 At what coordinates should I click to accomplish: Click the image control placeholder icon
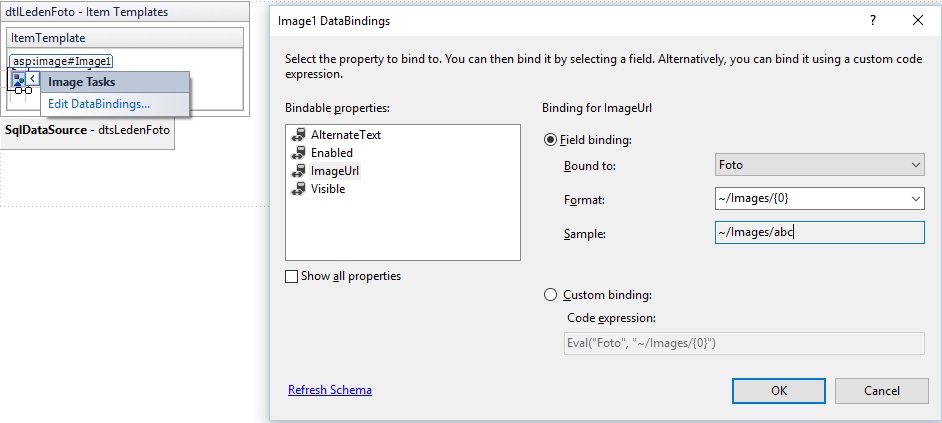19,79
